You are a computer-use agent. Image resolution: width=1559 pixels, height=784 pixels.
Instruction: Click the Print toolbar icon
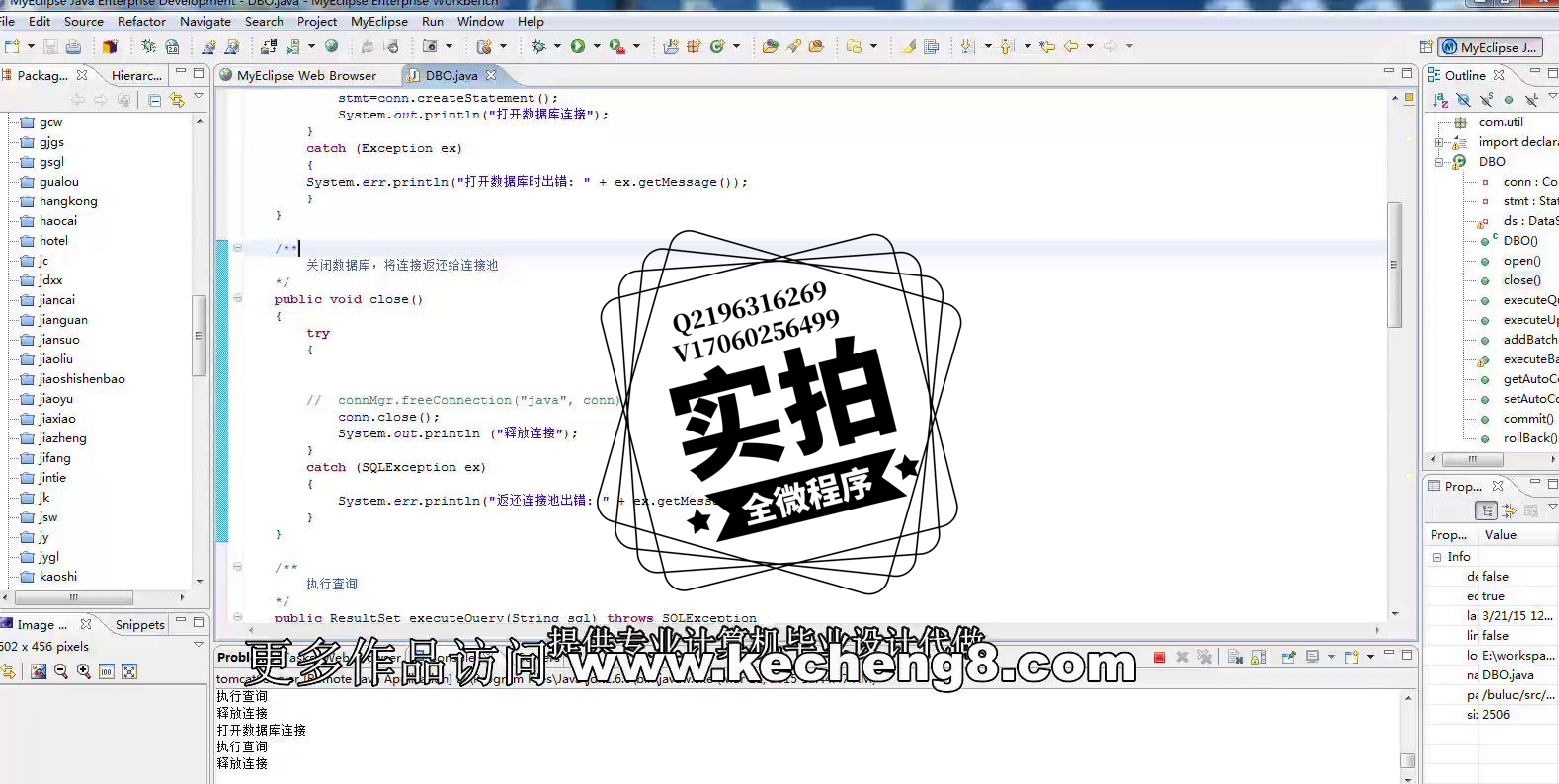pyautogui.click(x=73, y=46)
